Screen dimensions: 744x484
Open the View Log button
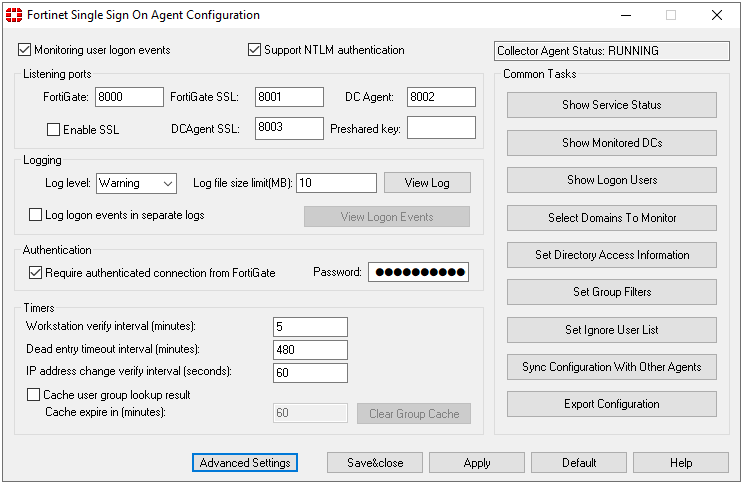427,183
